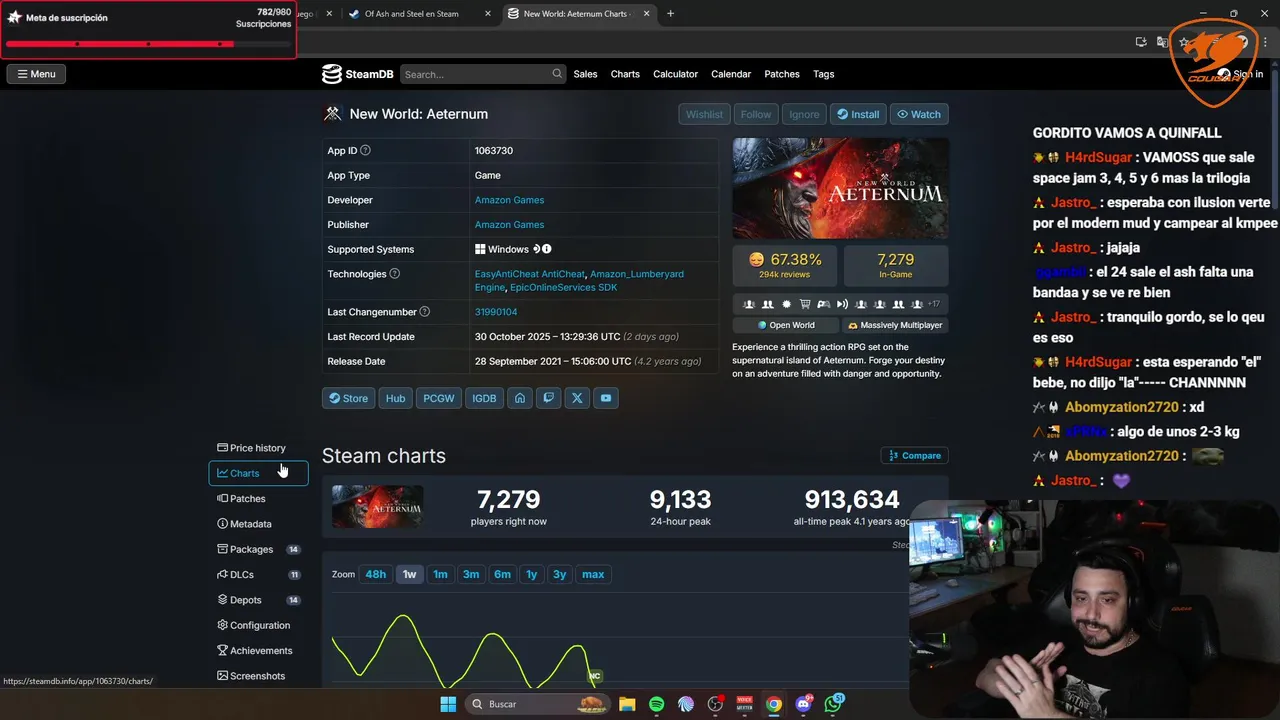Toggle the Ignore button
Screen dimensions: 1280x720
804,114
